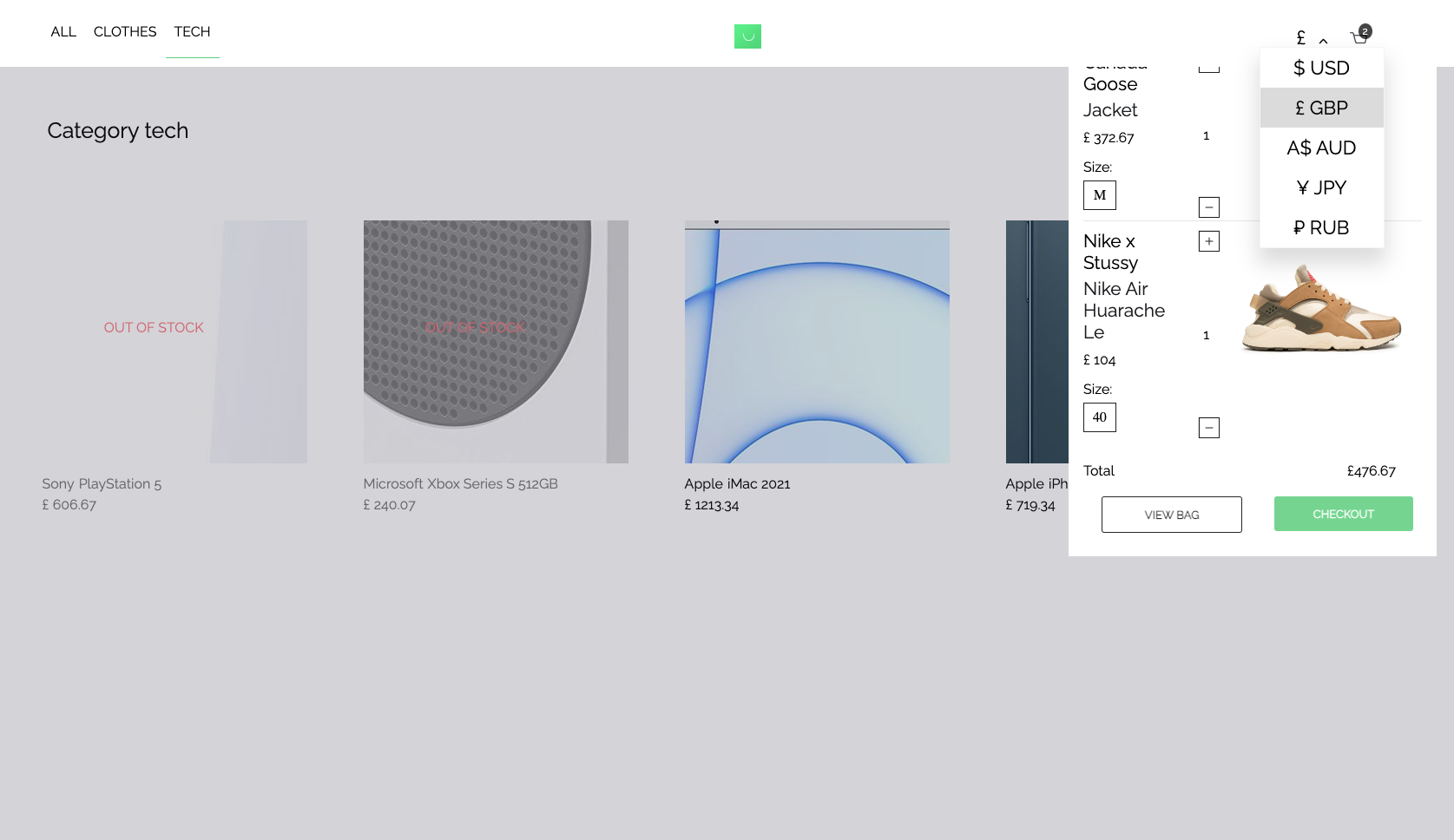Choose A$ AUD currency
The image size is (1454, 840).
[x=1321, y=148]
